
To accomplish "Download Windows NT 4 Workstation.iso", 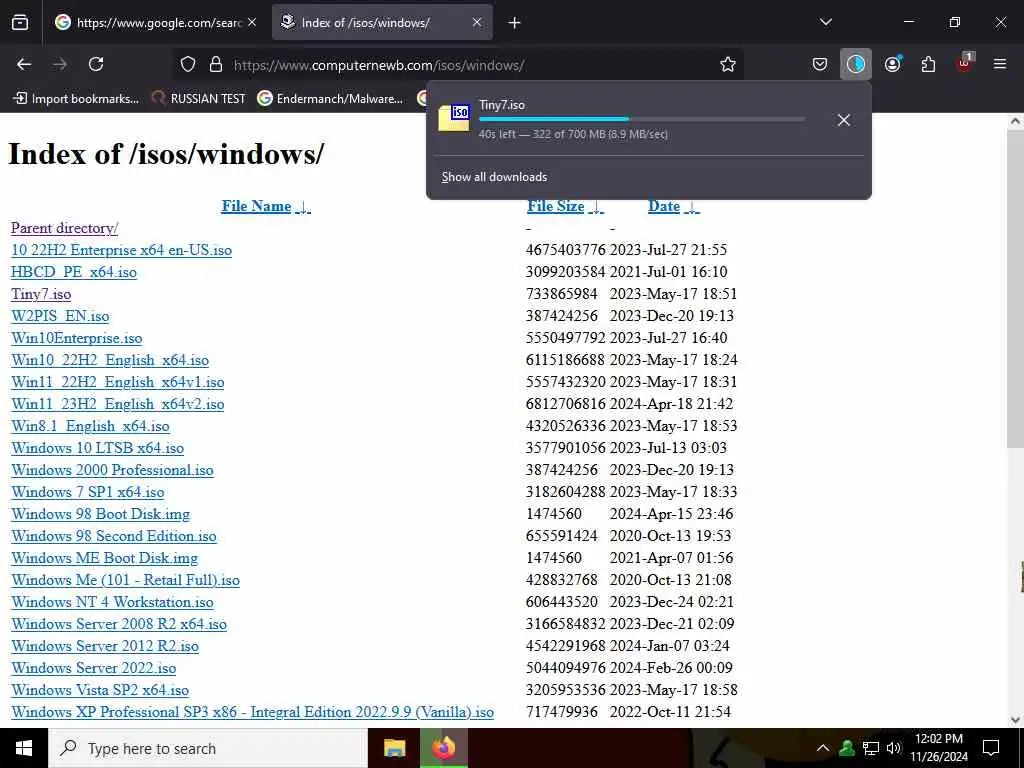I will point(112,602).
